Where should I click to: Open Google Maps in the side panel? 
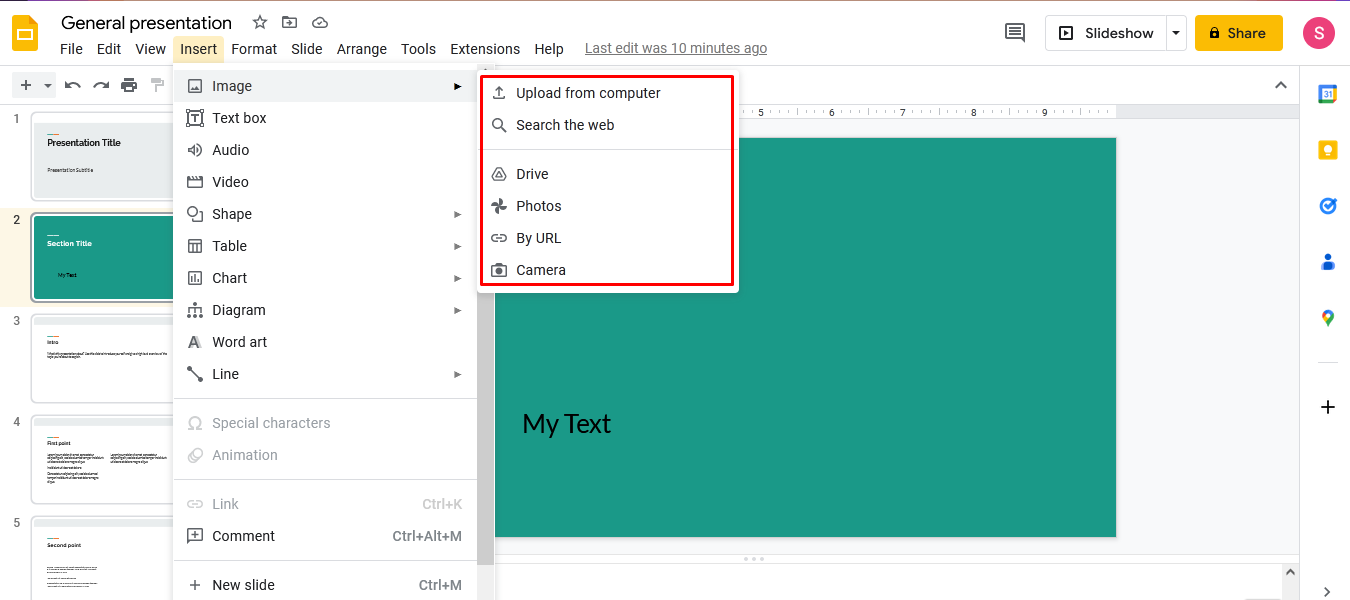(1327, 317)
